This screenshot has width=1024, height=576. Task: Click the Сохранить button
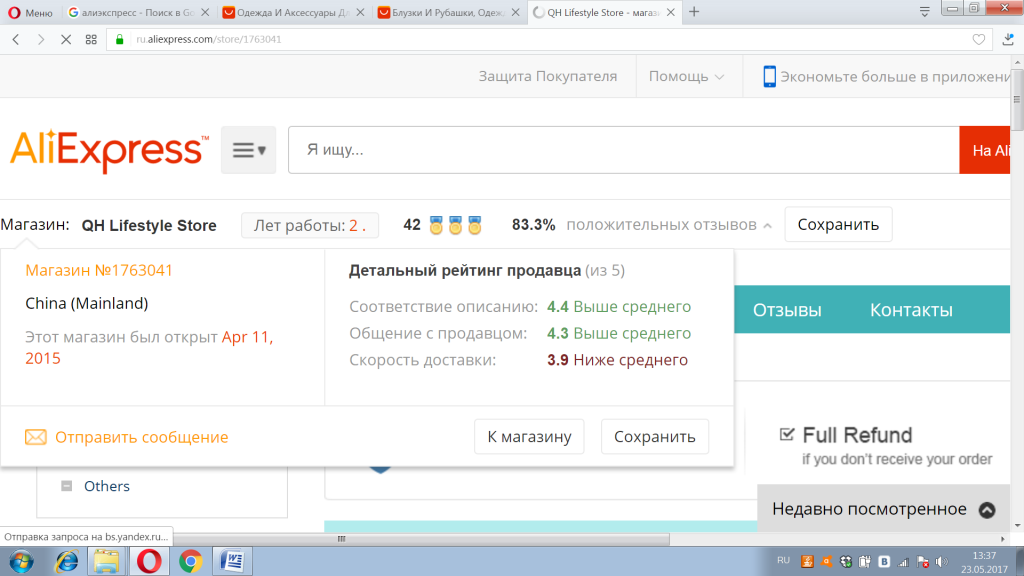tap(838, 224)
